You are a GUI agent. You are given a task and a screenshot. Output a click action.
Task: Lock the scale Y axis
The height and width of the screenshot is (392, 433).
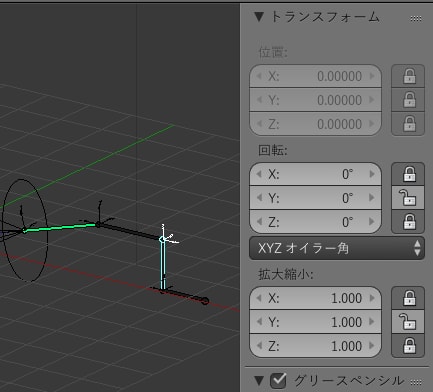click(408, 322)
